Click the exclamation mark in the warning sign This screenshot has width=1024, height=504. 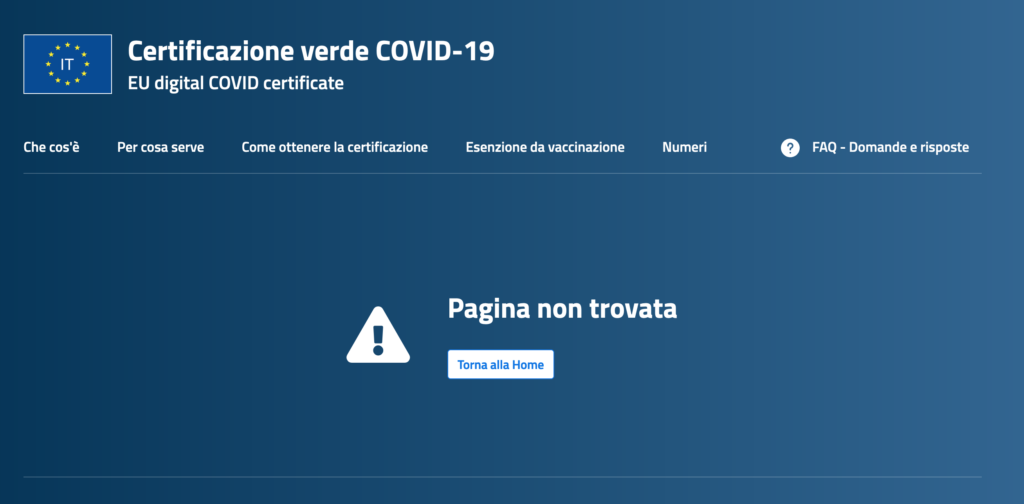click(x=377, y=339)
